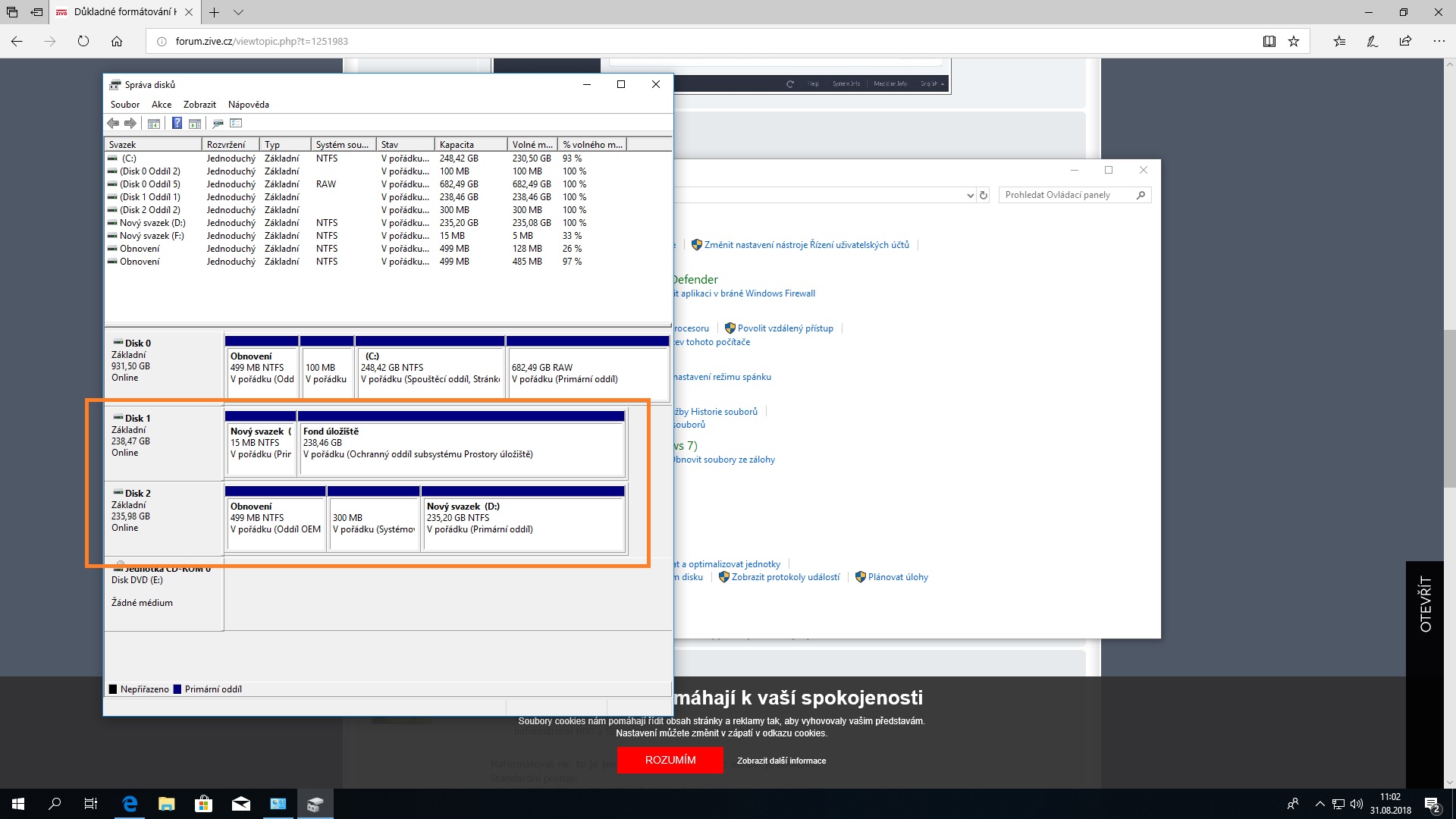Click the browser refresh icon

coord(83,42)
